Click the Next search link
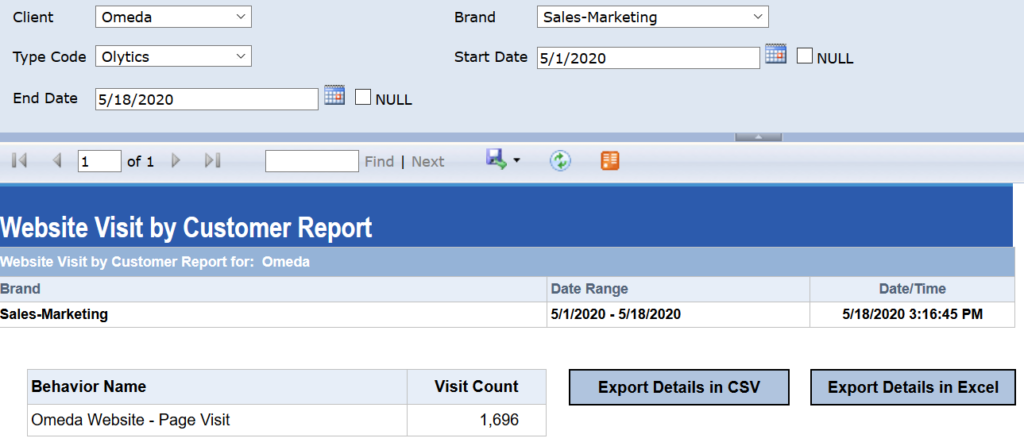1024x442 pixels. [x=428, y=161]
